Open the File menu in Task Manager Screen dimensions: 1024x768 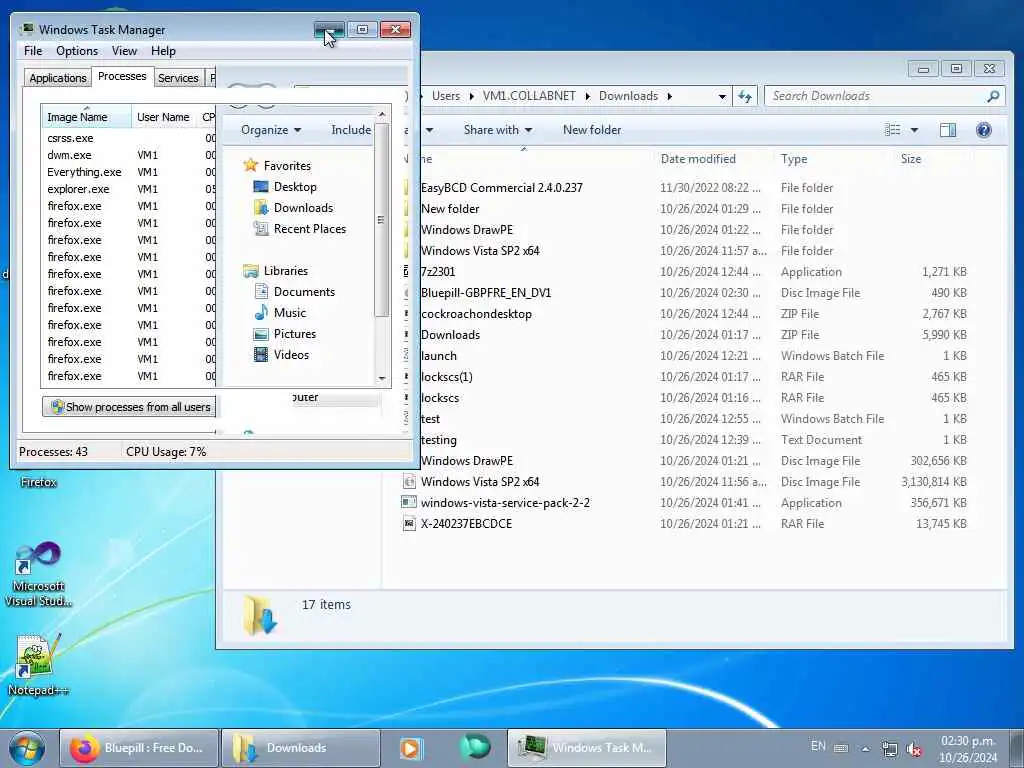pyautogui.click(x=33, y=51)
